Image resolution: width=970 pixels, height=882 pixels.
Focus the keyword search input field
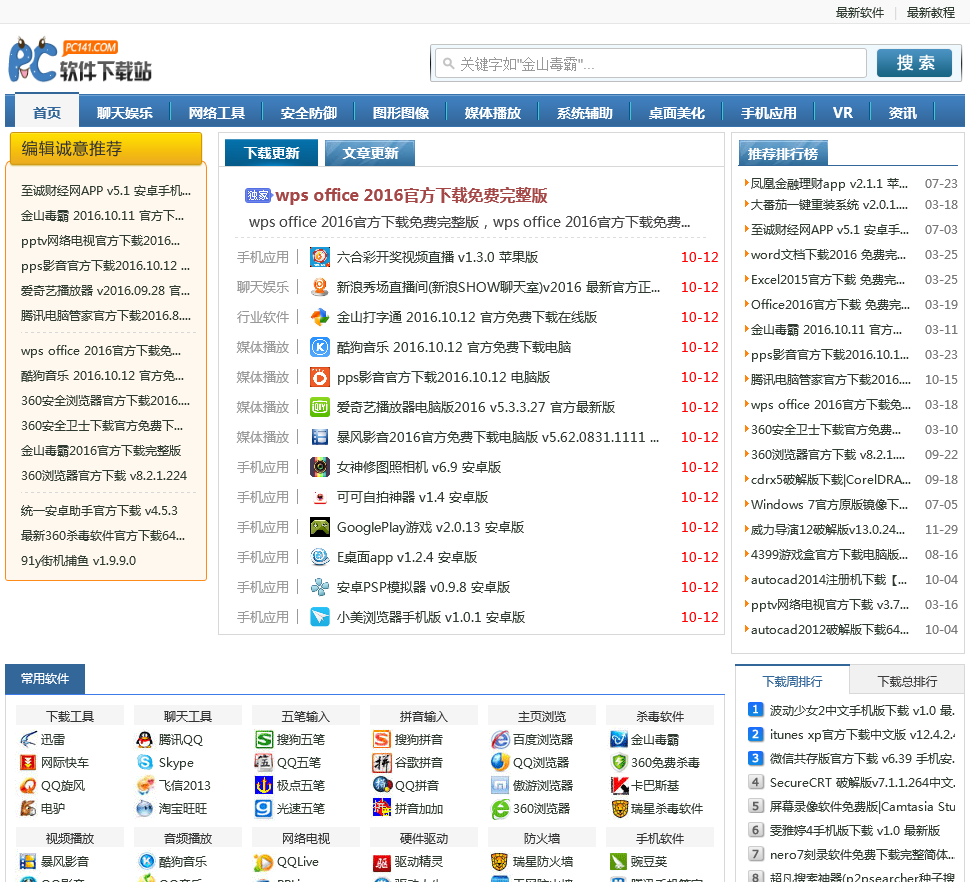(651, 64)
